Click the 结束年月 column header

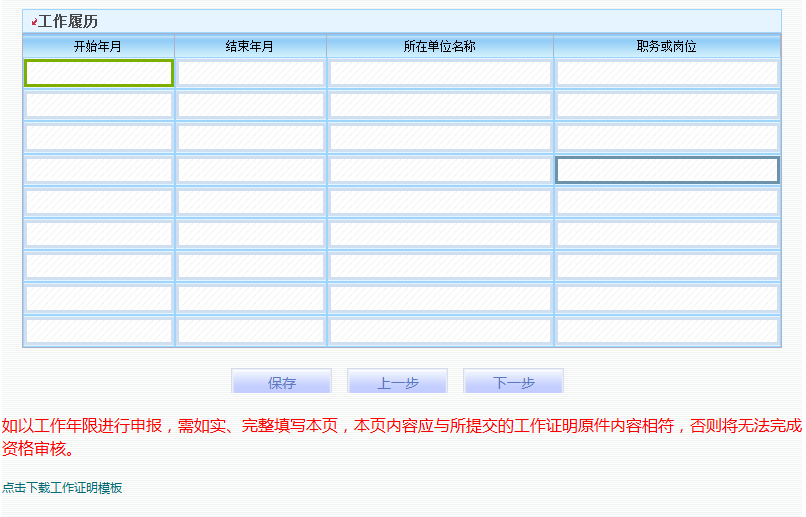point(250,46)
